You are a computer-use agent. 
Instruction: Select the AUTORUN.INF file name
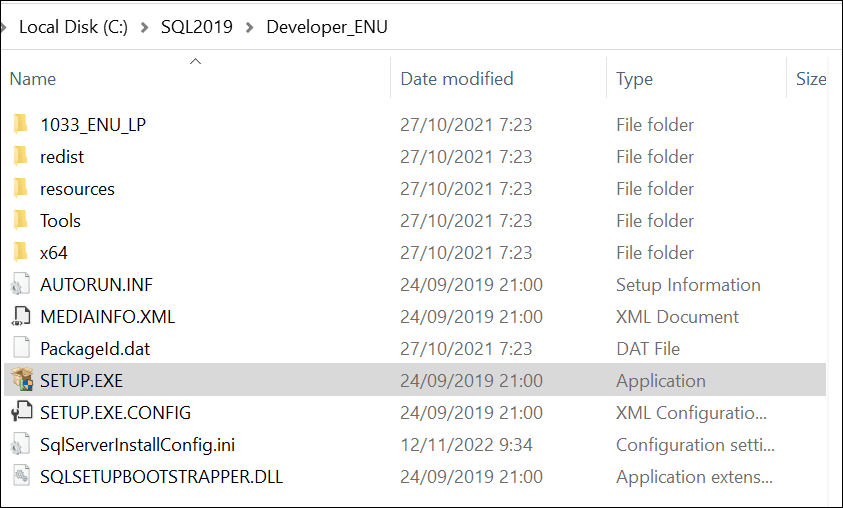click(x=96, y=285)
